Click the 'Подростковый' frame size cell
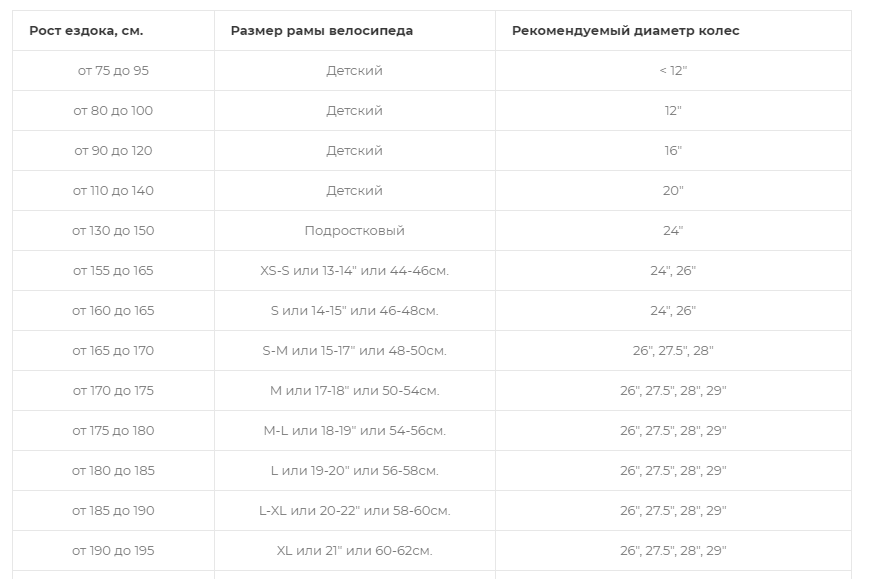Image resolution: width=884 pixels, height=579 pixels. pyautogui.click(x=355, y=231)
